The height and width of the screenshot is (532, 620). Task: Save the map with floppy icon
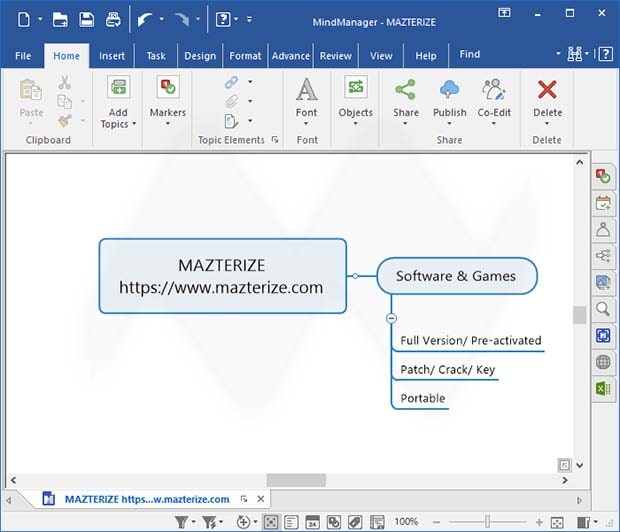(87, 19)
